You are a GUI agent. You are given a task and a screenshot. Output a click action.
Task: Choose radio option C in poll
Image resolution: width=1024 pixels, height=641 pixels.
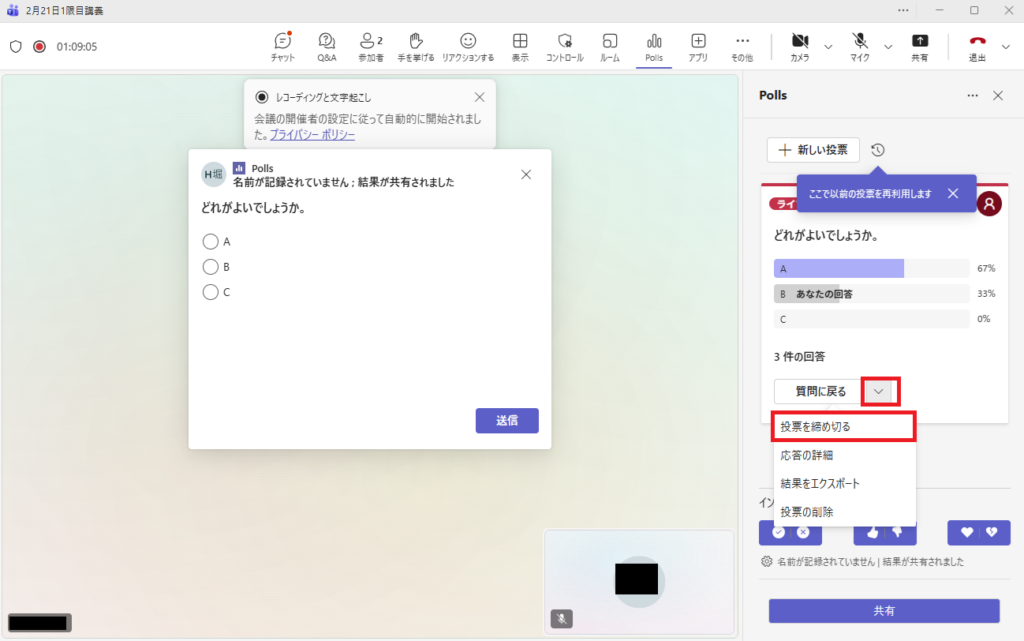(210, 292)
